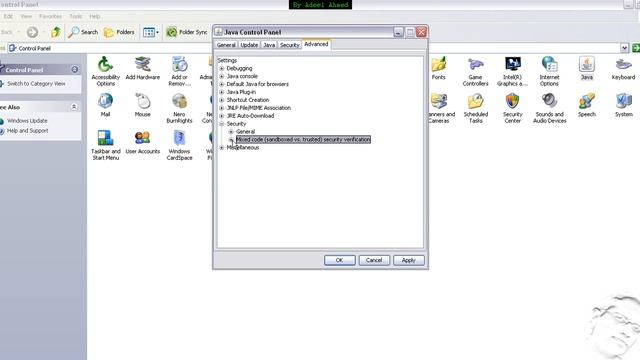The width and height of the screenshot is (640, 360).
Task: Open the View menu in Explorer
Action: [26, 16]
